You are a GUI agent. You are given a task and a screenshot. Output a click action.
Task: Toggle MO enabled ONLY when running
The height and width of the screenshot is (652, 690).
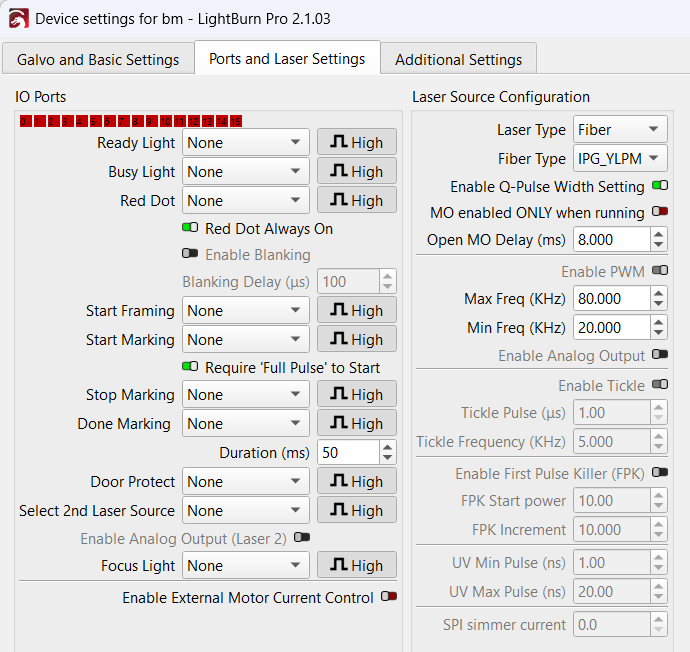(x=660, y=211)
